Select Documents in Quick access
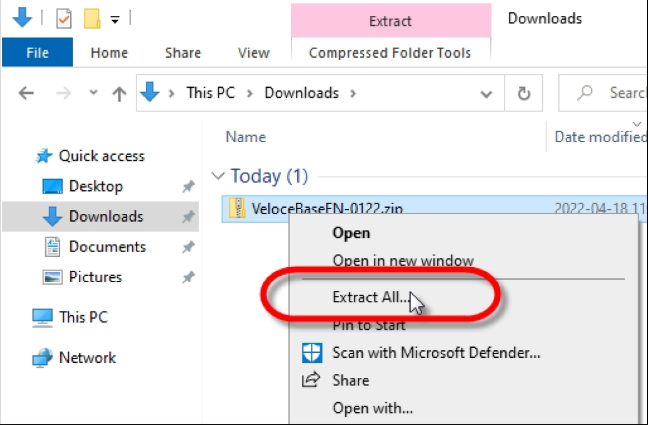 tap(107, 247)
